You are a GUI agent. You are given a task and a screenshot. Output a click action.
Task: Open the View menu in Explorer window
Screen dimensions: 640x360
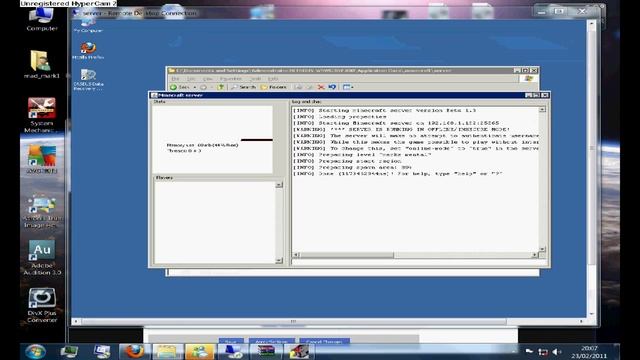coord(207,78)
